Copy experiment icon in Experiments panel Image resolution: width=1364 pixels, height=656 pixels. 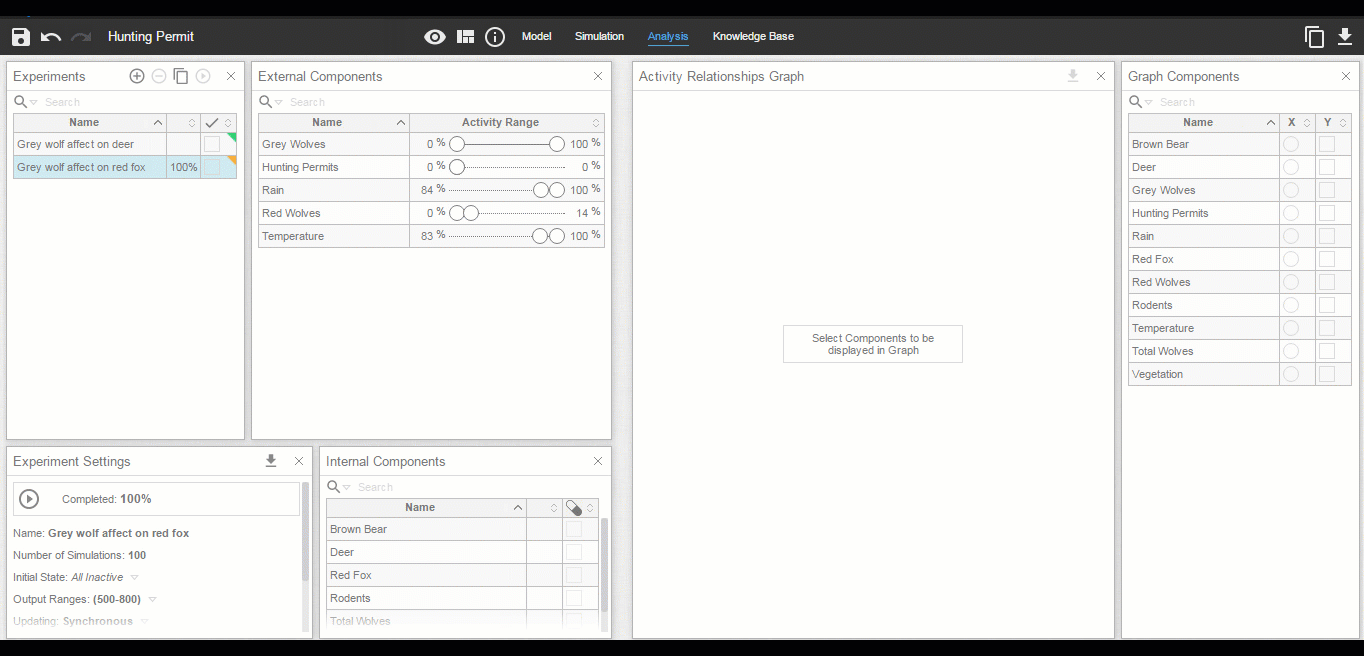coord(181,76)
